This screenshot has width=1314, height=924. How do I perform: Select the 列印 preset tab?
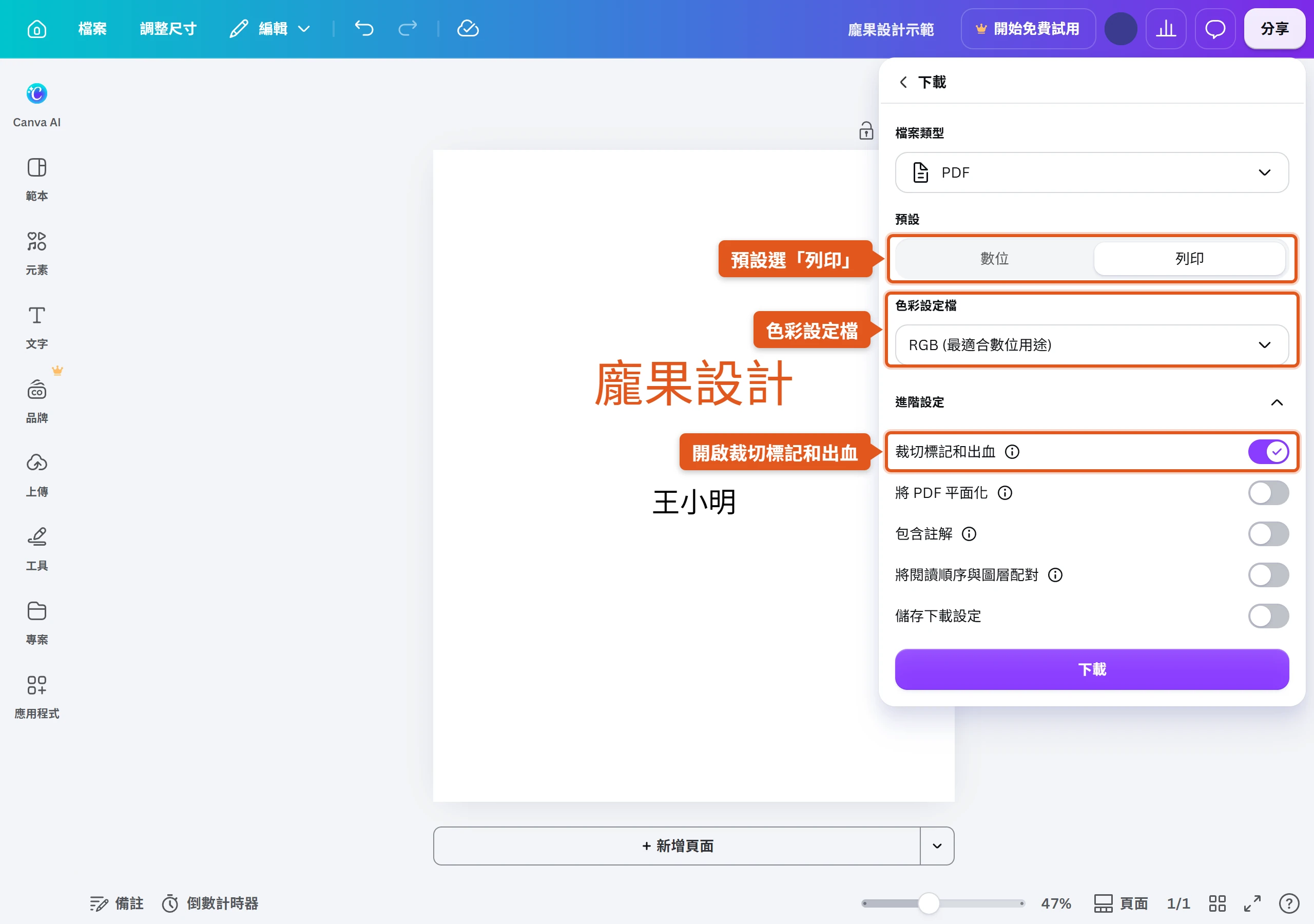point(1189,258)
